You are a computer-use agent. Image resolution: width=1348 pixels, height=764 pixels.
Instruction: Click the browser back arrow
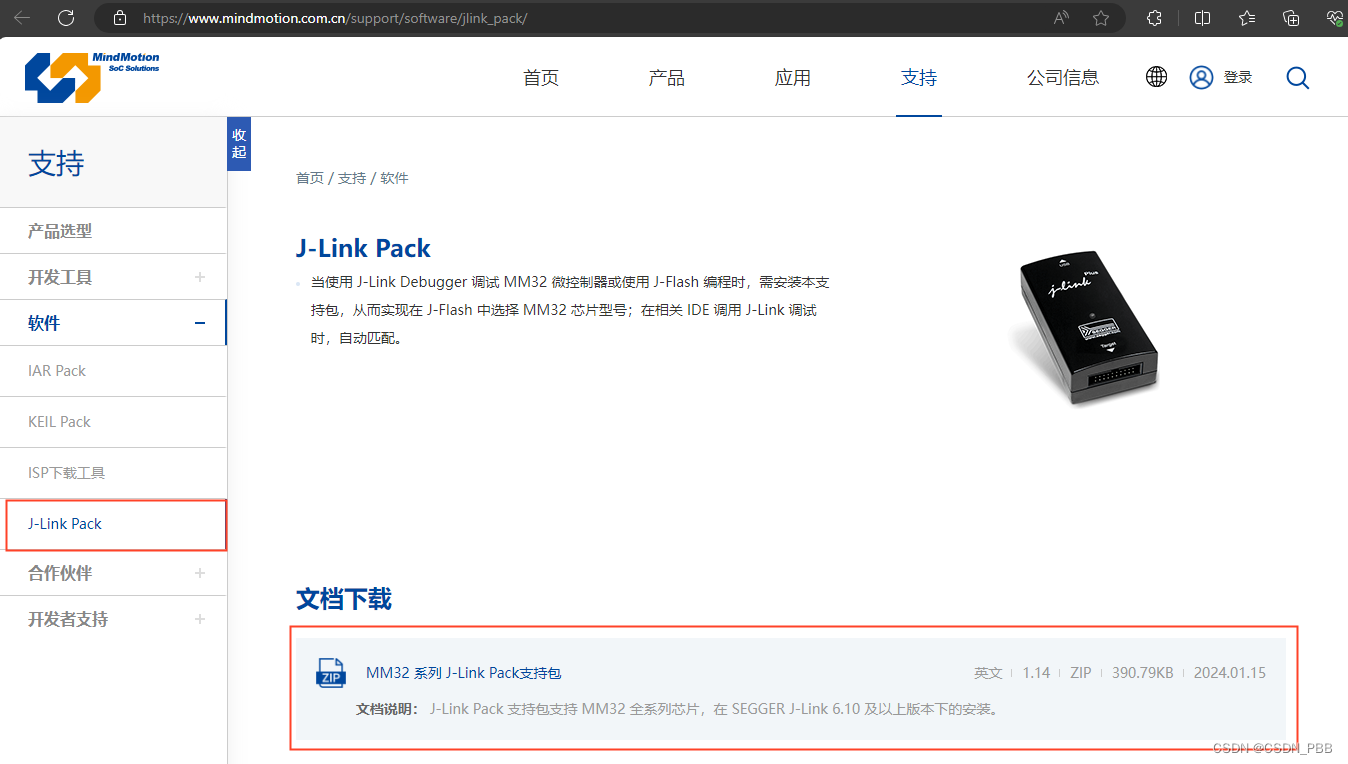pyautogui.click(x=22, y=18)
